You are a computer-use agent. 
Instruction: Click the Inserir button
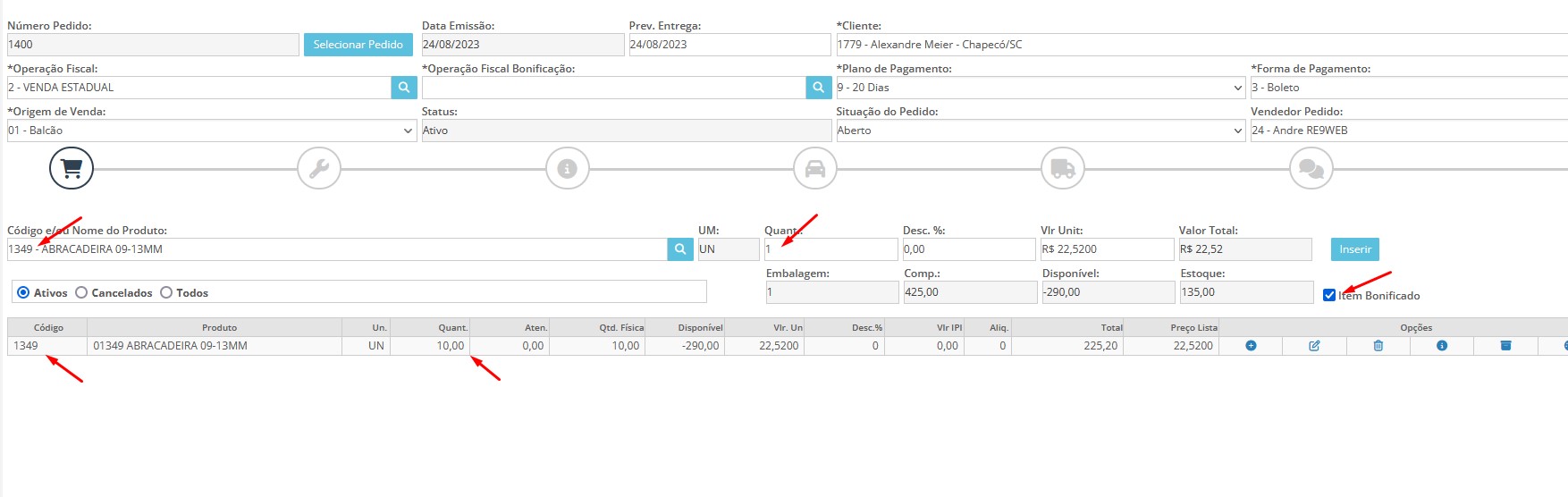[x=1355, y=249]
